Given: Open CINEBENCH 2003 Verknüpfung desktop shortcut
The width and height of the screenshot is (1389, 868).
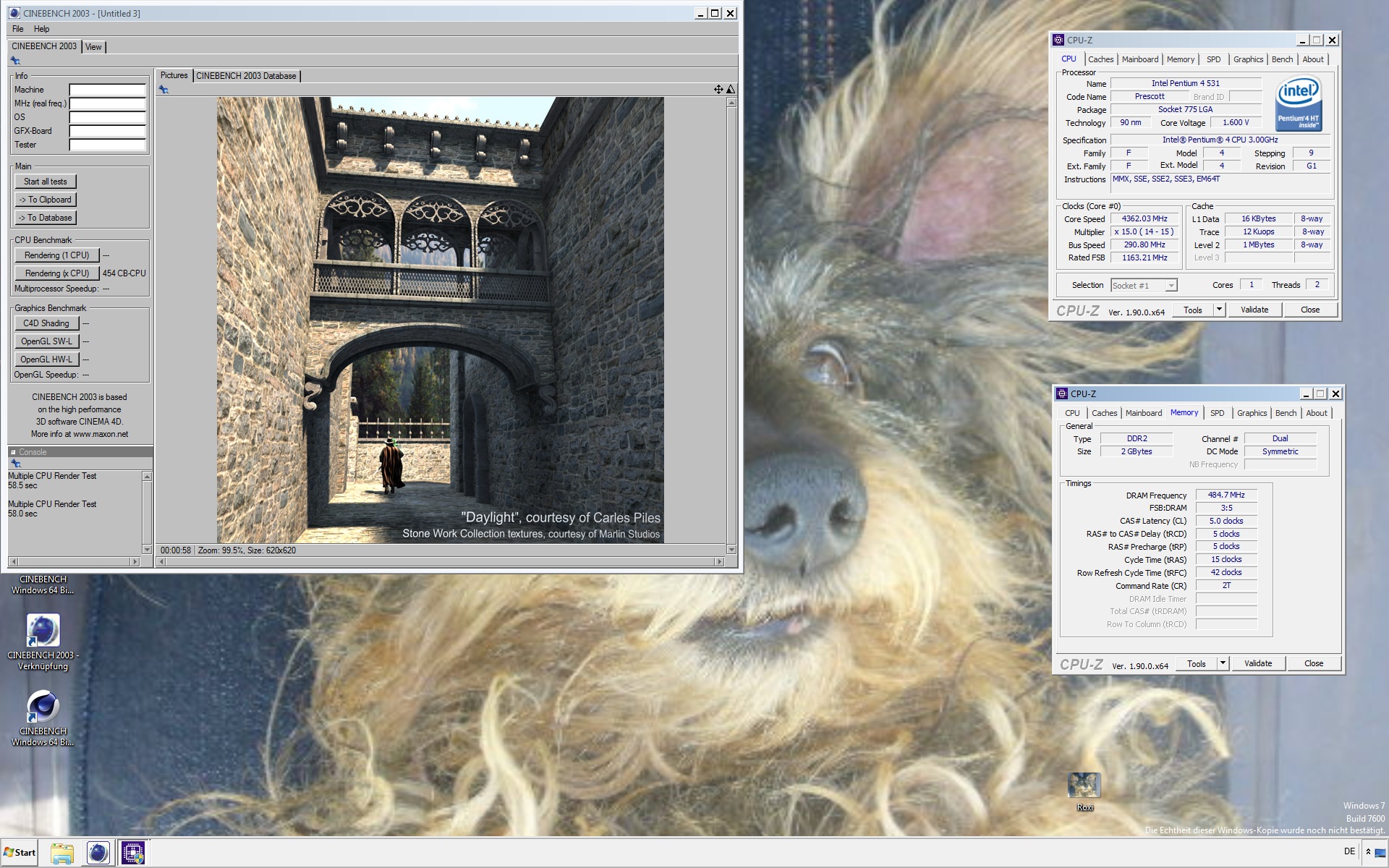Looking at the screenshot, I should [43, 642].
